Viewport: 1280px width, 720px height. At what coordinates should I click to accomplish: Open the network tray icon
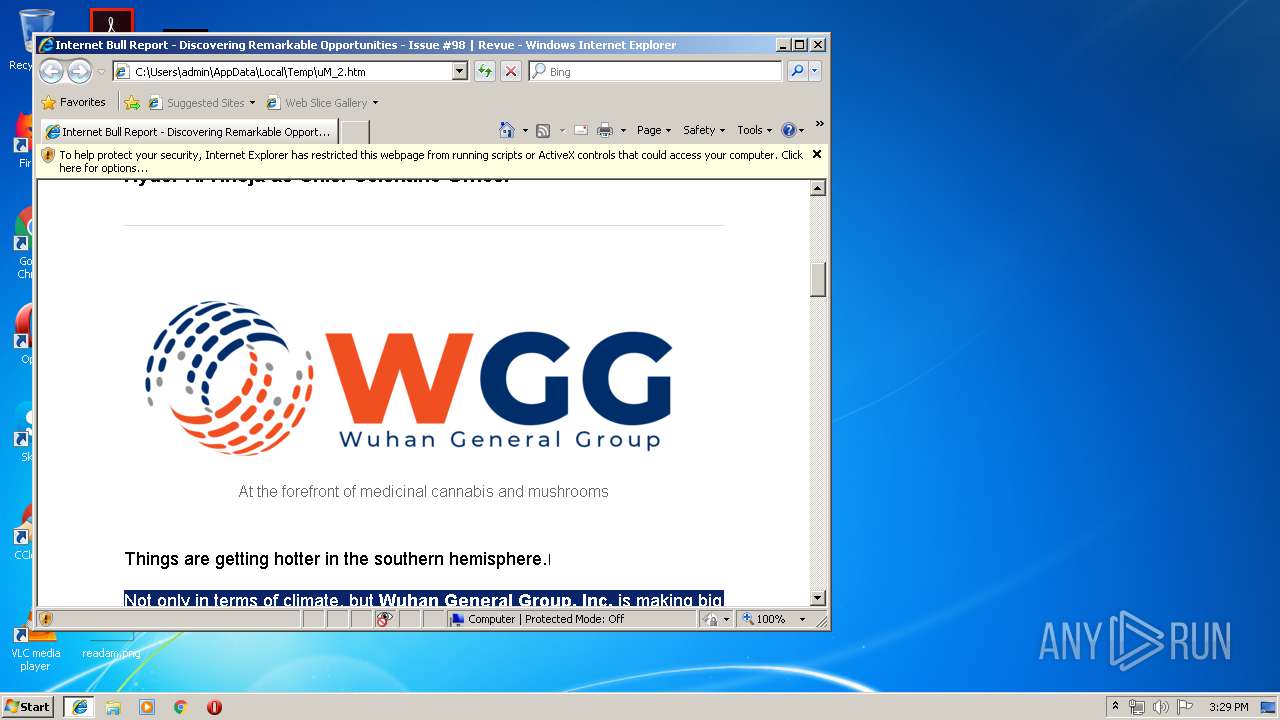[x=1137, y=706]
